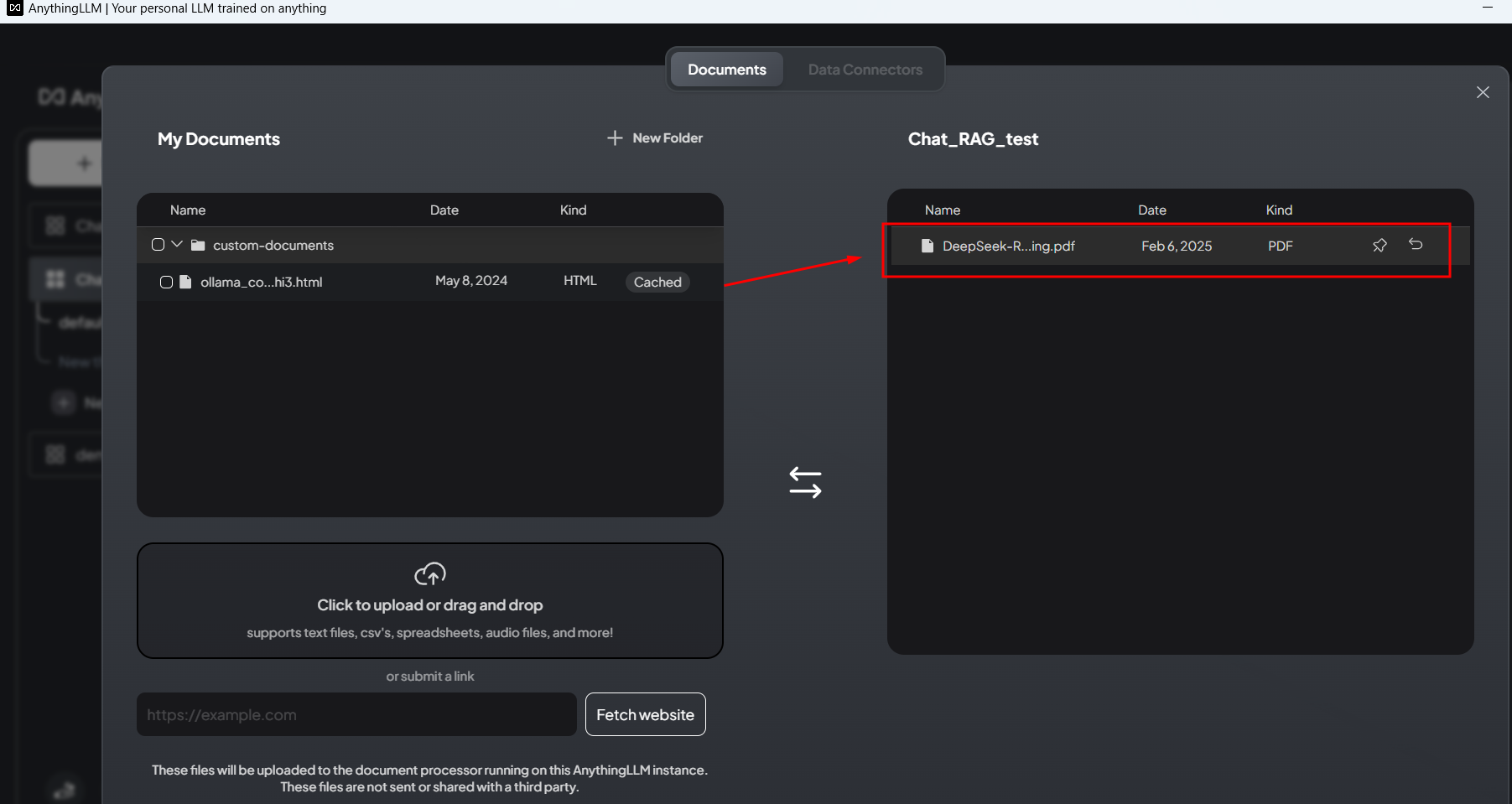Screen dimensions: 1512x804
Task: Click the DeepSeek-R...ing.pdf file icon
Action: point(927,246)
